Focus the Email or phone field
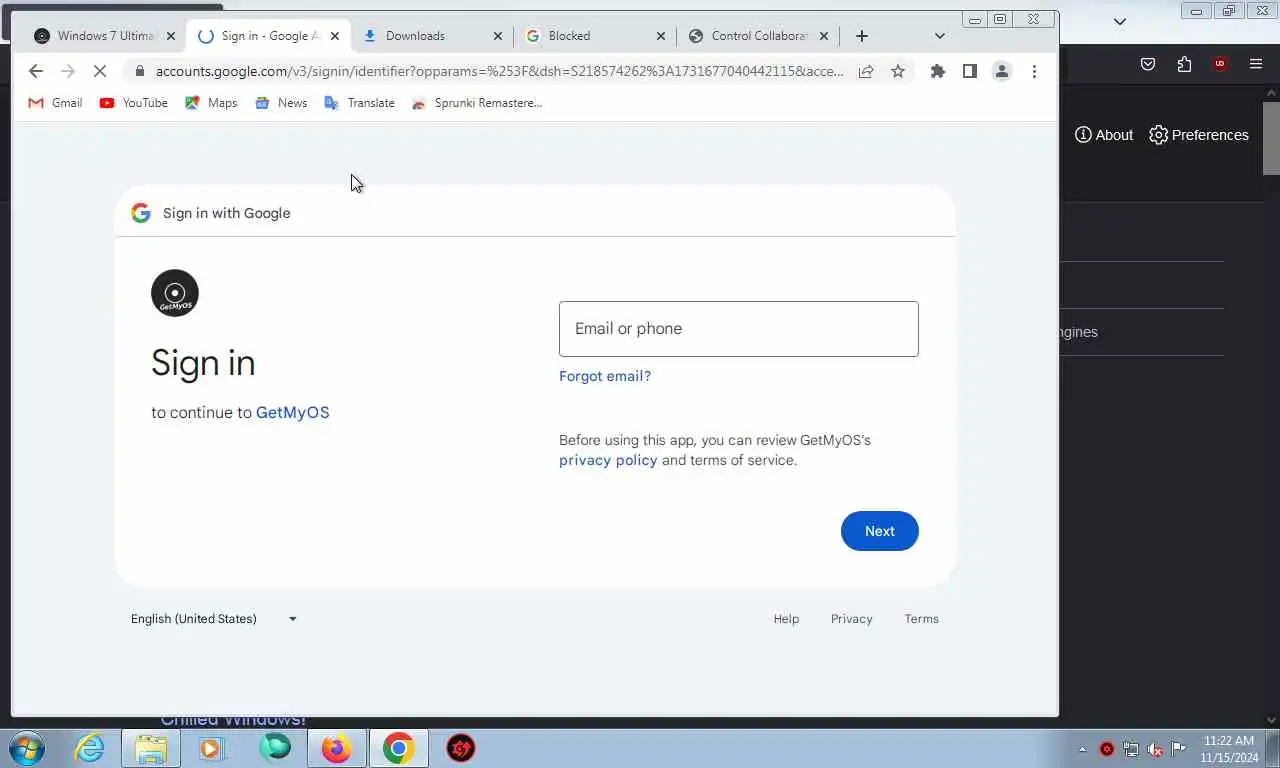 tap(739, 329)
